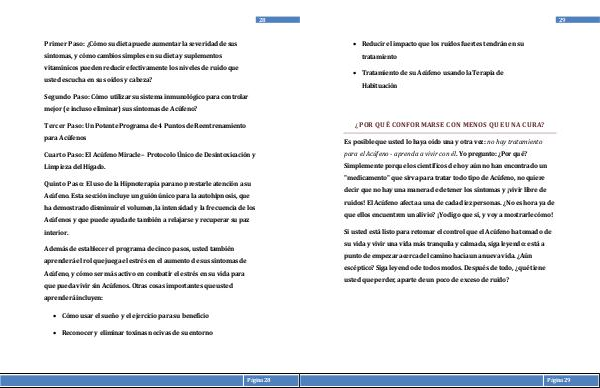The width and height of the screenshot is (600, 388).
Task: Click the horizontal rule under the red heading
Action: click(x=450, y=133)
